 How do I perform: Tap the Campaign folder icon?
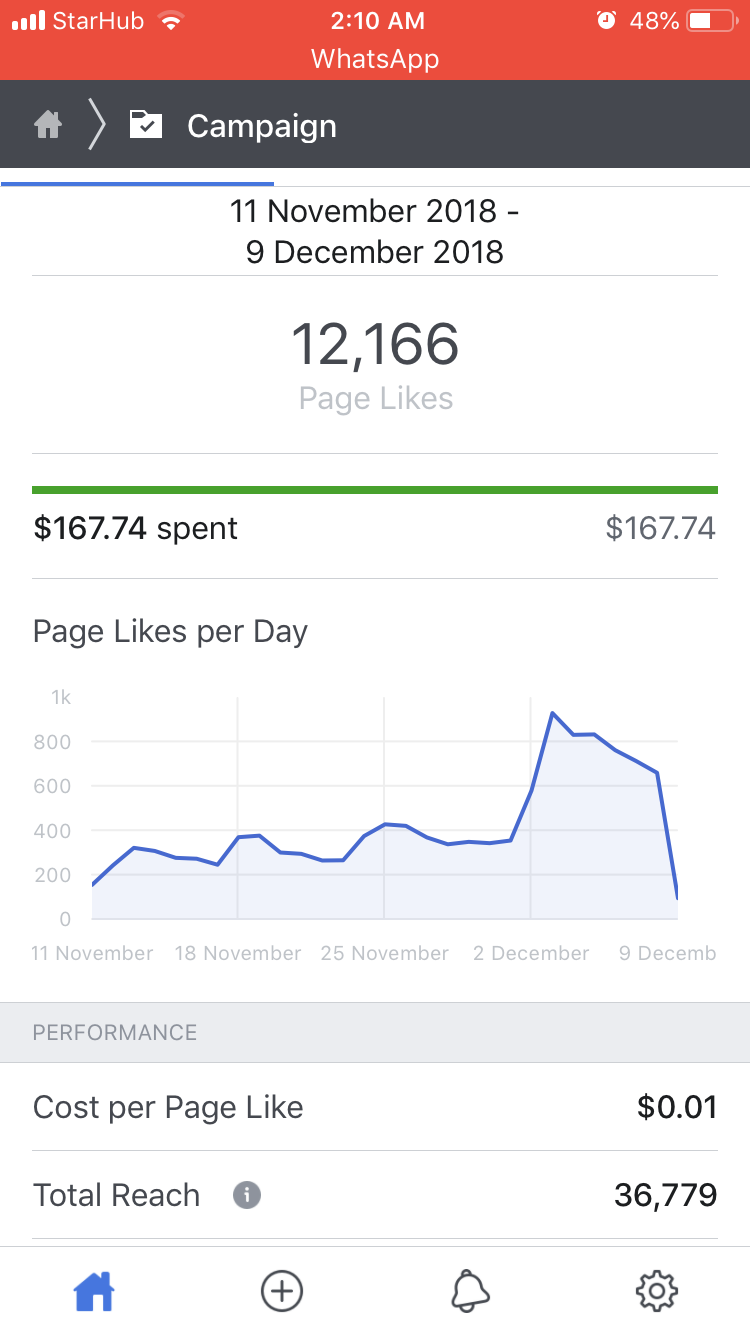click(146, 126)
